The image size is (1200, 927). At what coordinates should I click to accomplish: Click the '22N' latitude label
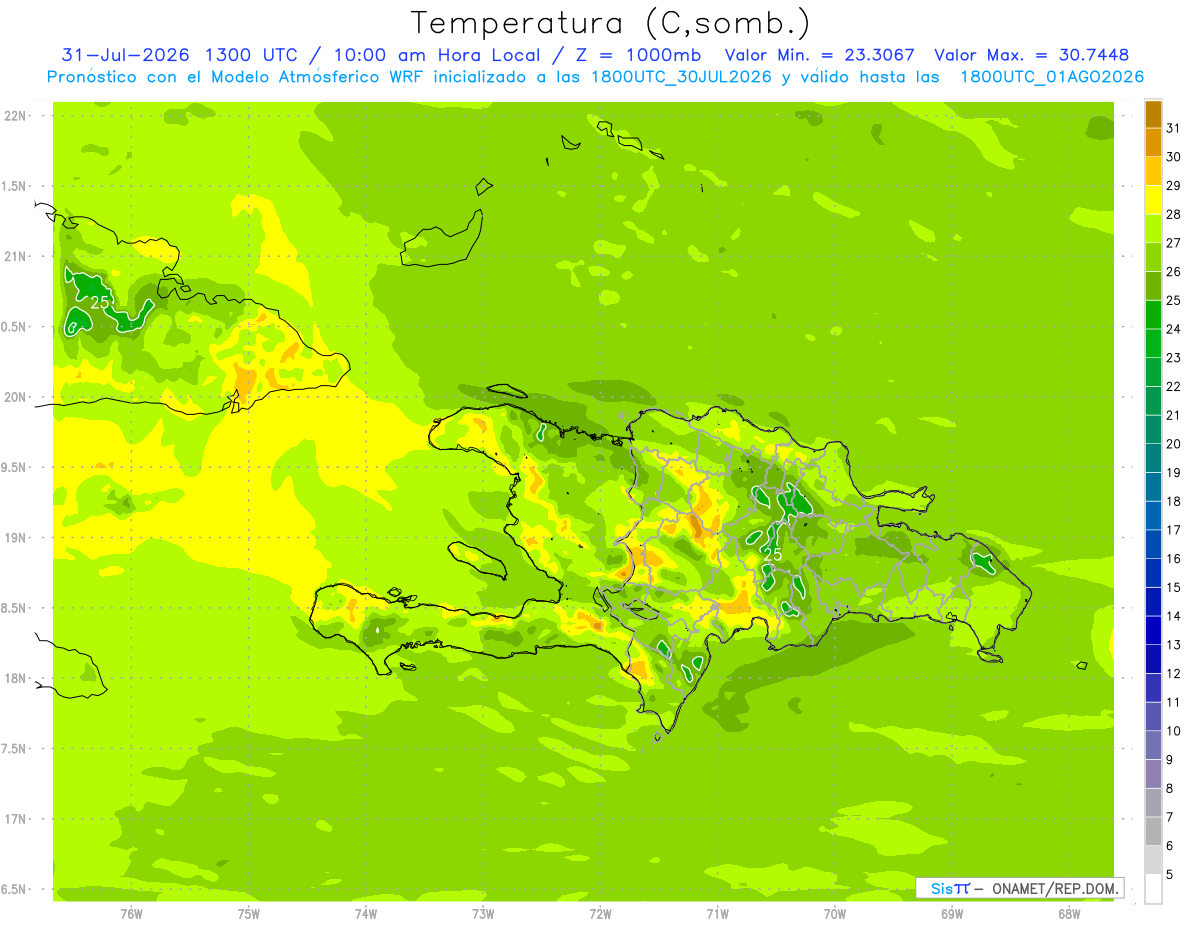point(15,115)
